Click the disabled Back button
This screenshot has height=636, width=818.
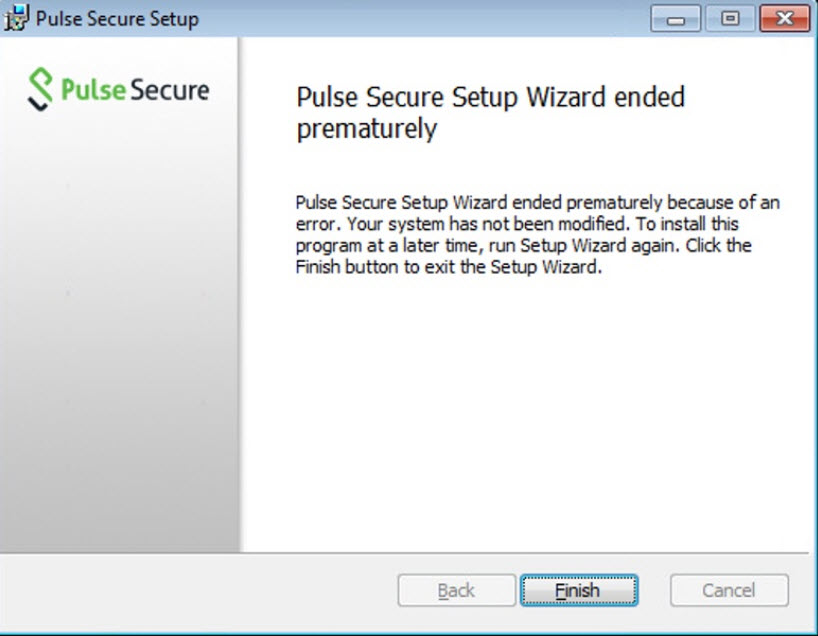(455, 590)
